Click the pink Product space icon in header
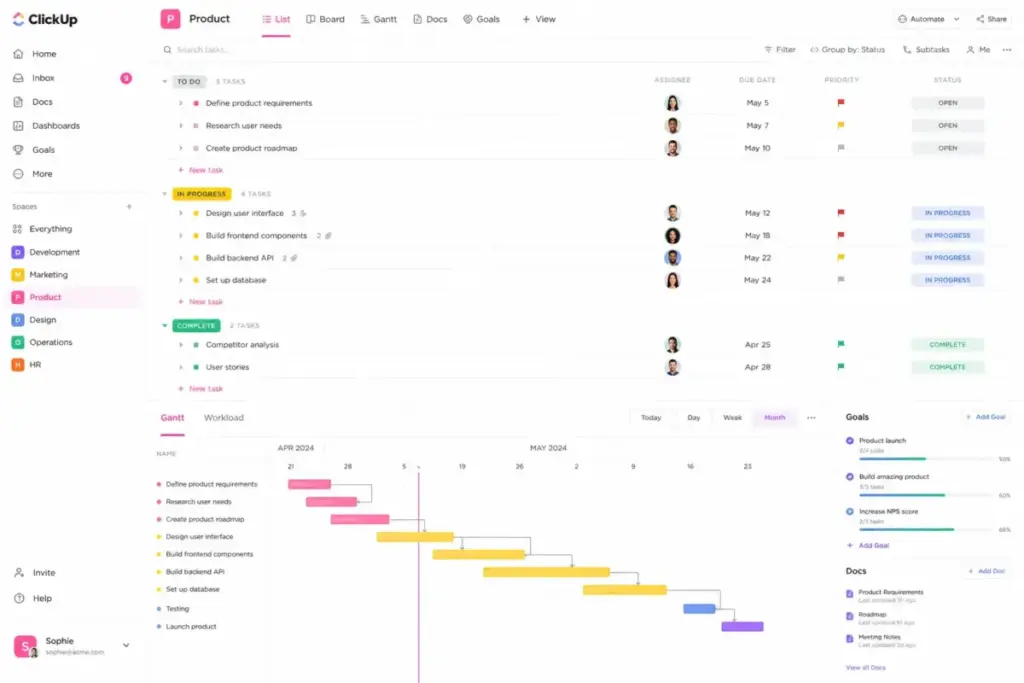The width and height of the screenshot is (1024, 683). click(170, 19)
